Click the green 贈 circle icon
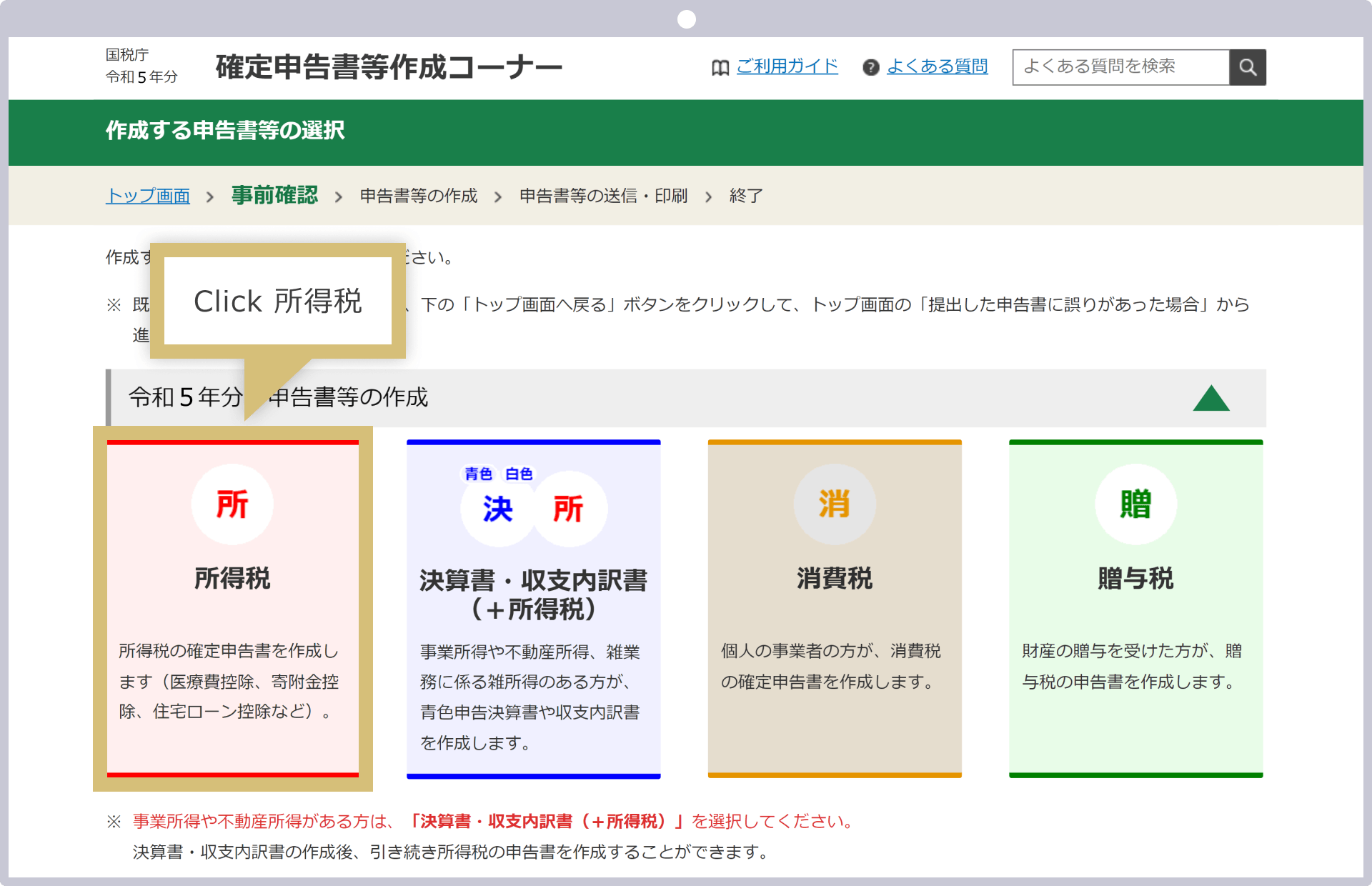The height and width of the screenshot is (886, 1372). click(x=1135, y=504)
